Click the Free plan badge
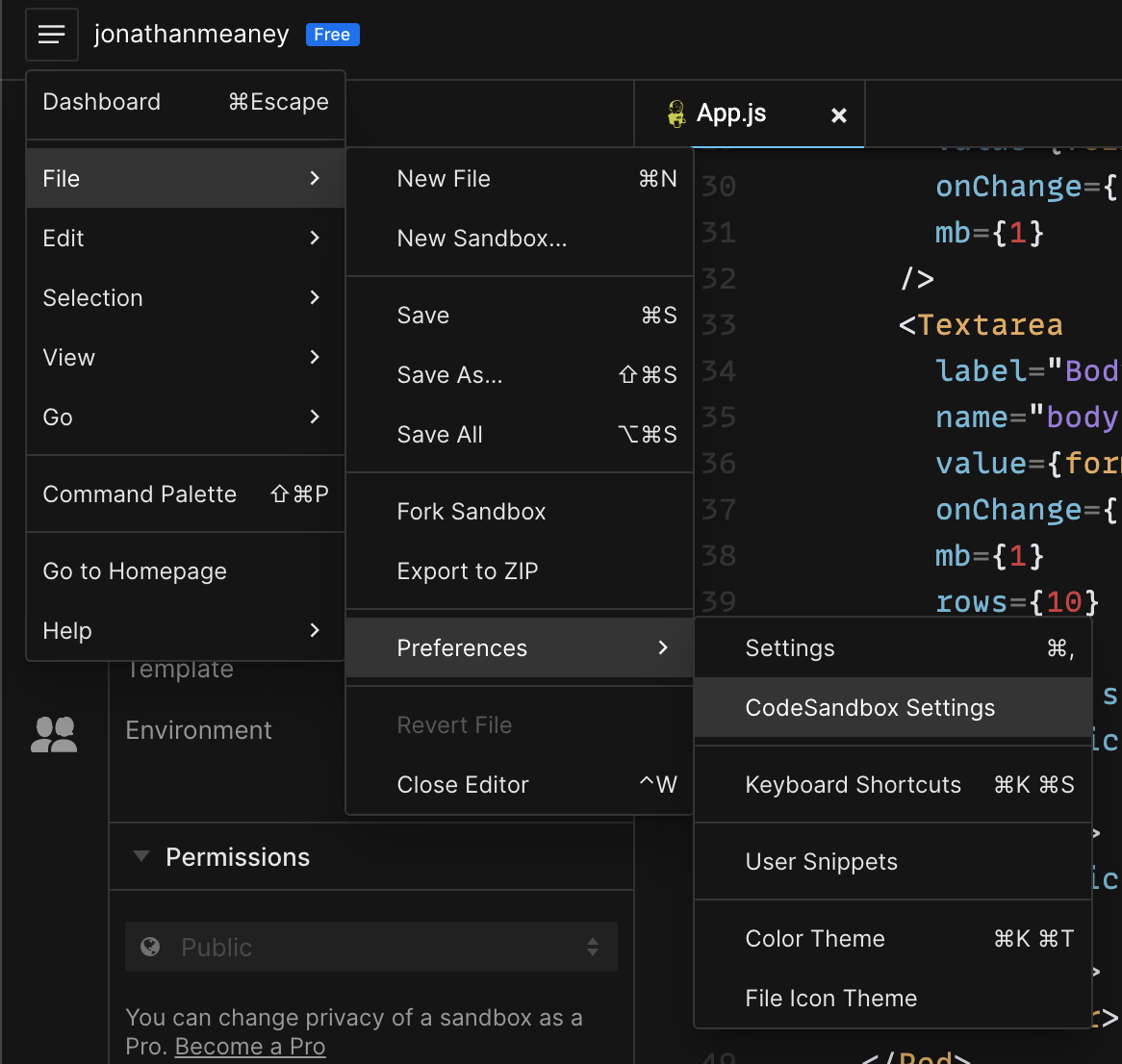Viewport: 1122px width, 1064px height. (332, 35)
